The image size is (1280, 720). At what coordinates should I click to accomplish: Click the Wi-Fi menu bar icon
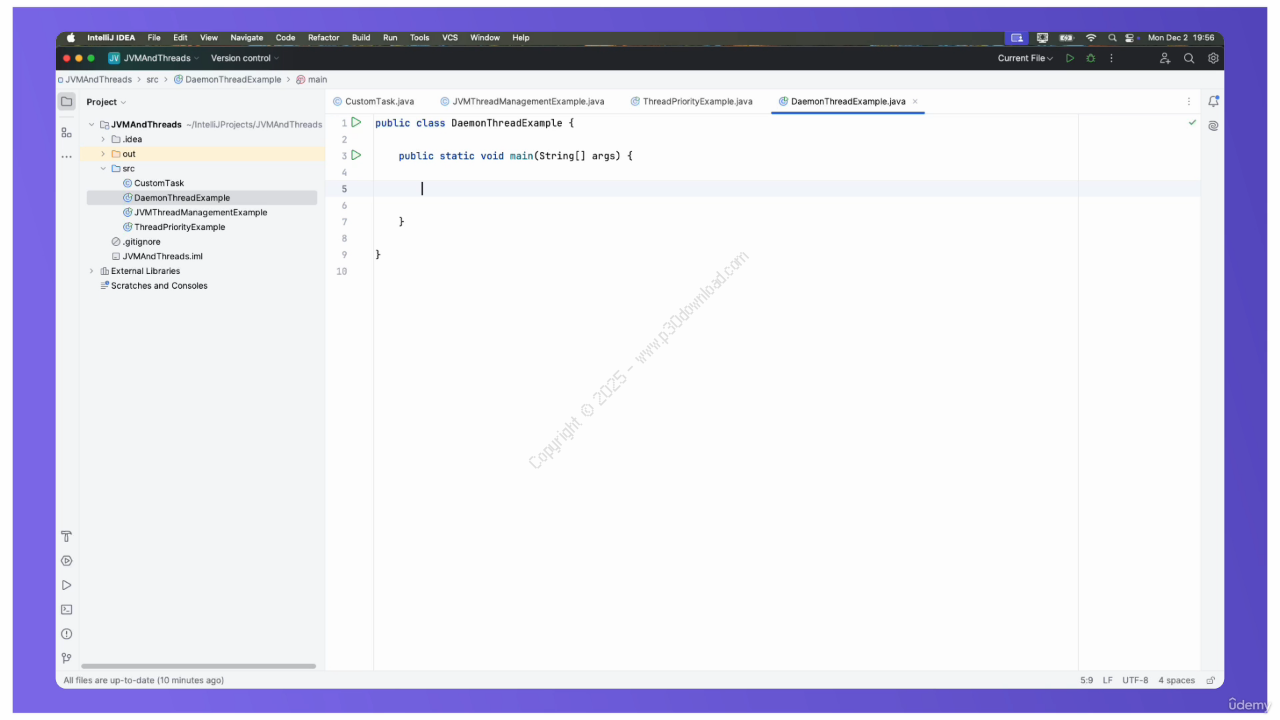click(1091, 38)
